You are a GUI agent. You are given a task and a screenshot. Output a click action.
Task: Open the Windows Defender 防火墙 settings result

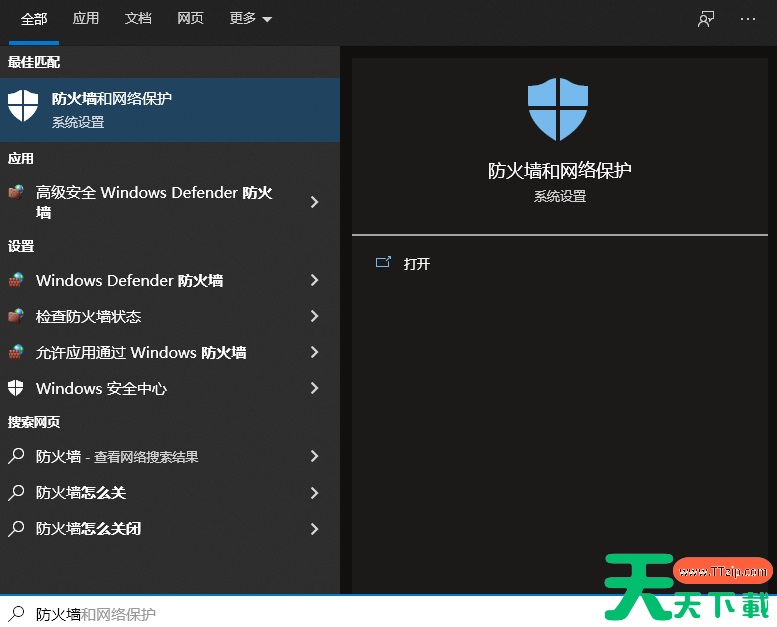[x=170, y=281]
